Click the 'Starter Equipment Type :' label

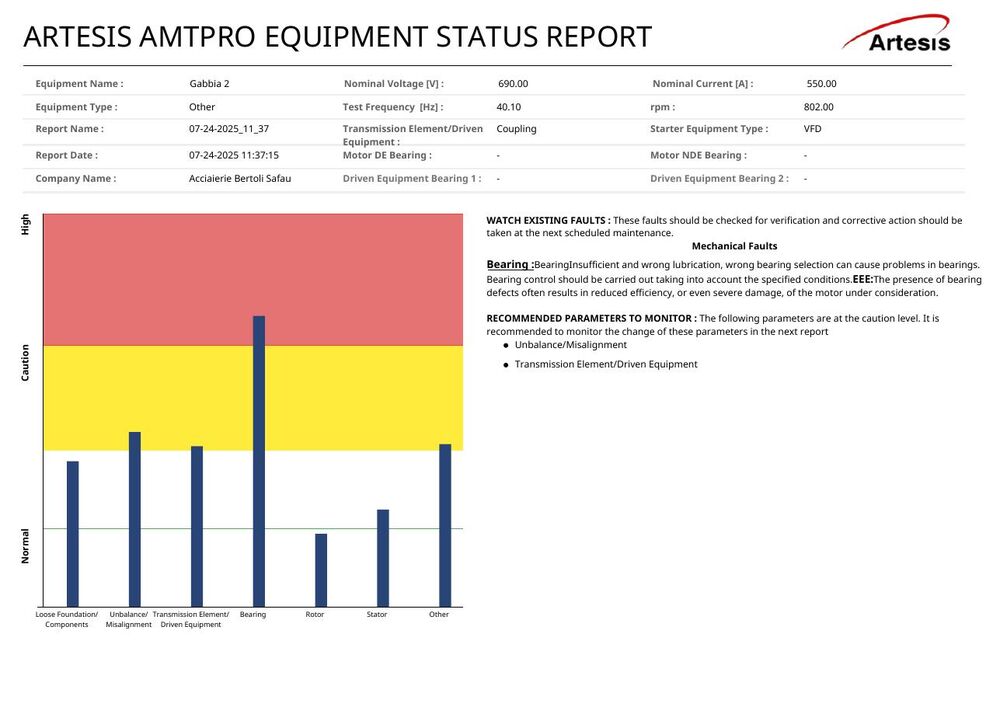point(709,129)
